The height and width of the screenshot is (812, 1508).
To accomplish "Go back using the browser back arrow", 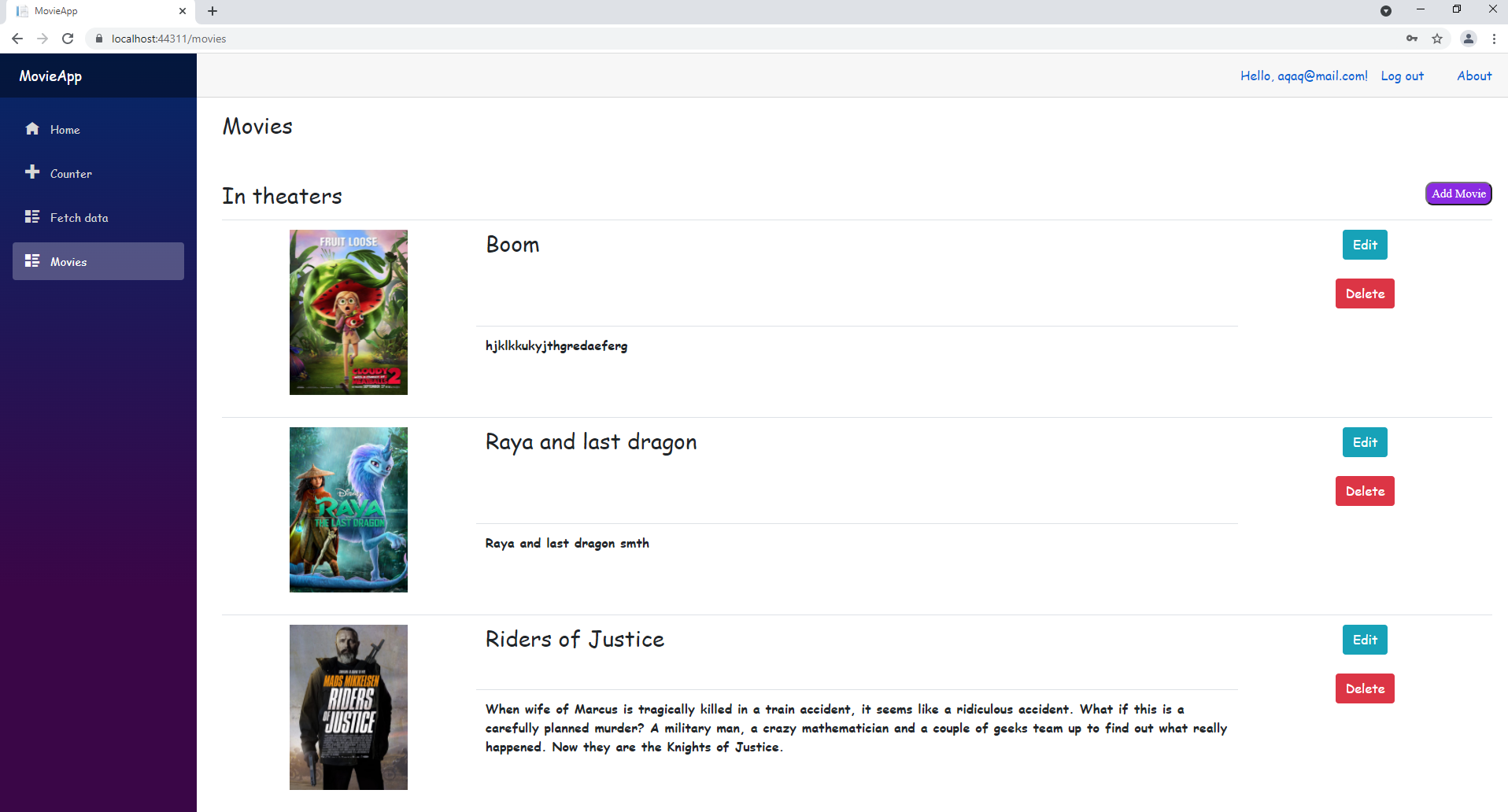I will click(x=17, y=38).
